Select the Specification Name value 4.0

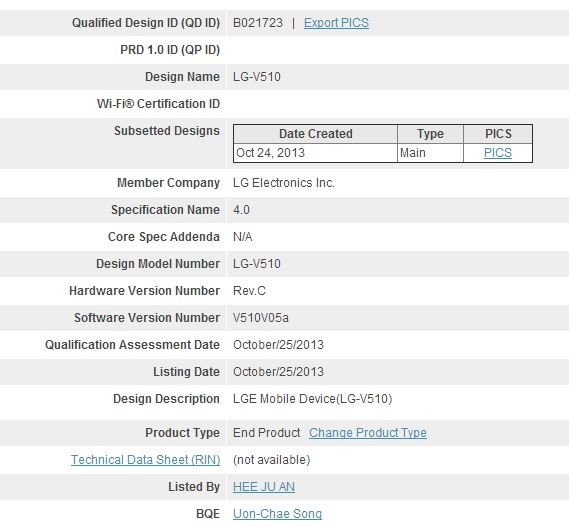pos(241,210)
